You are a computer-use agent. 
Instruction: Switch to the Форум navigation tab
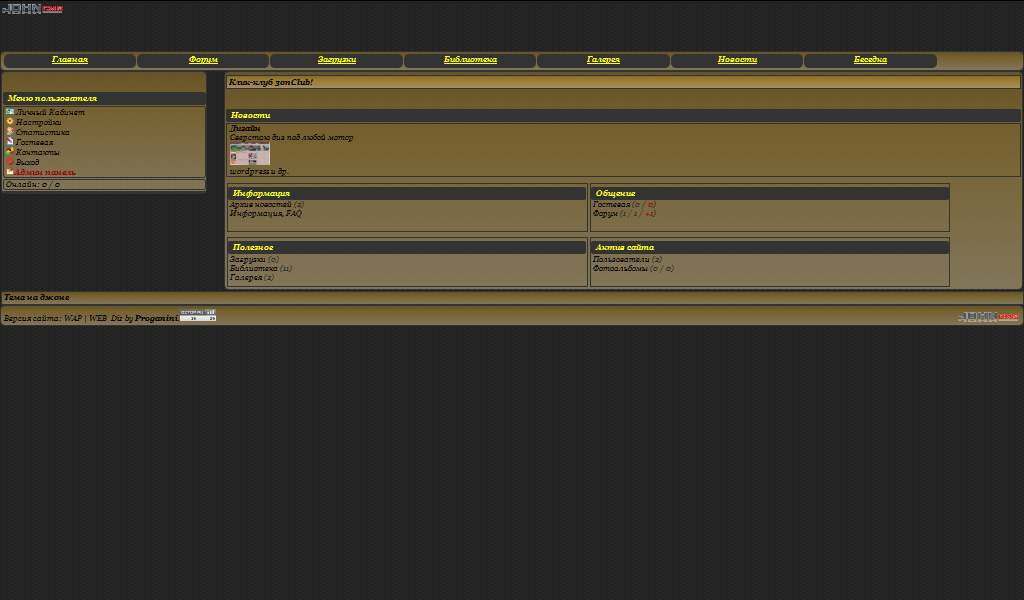pos(203,60)
